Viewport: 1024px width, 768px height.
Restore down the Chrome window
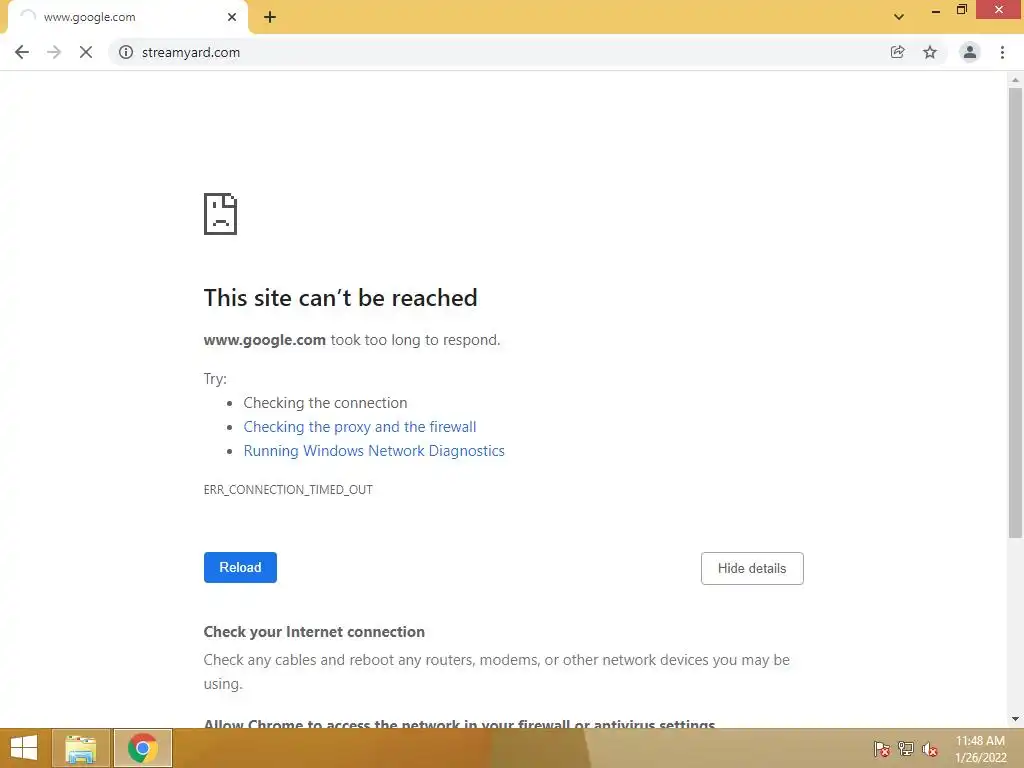962,10
